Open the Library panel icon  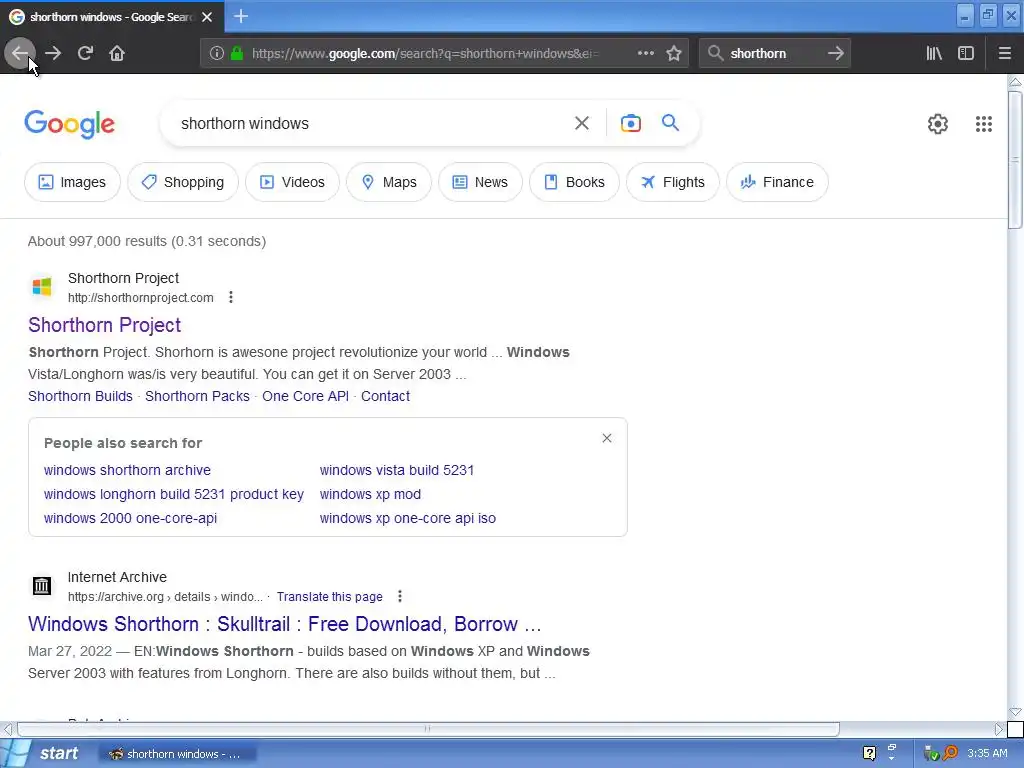pos(934,54)
